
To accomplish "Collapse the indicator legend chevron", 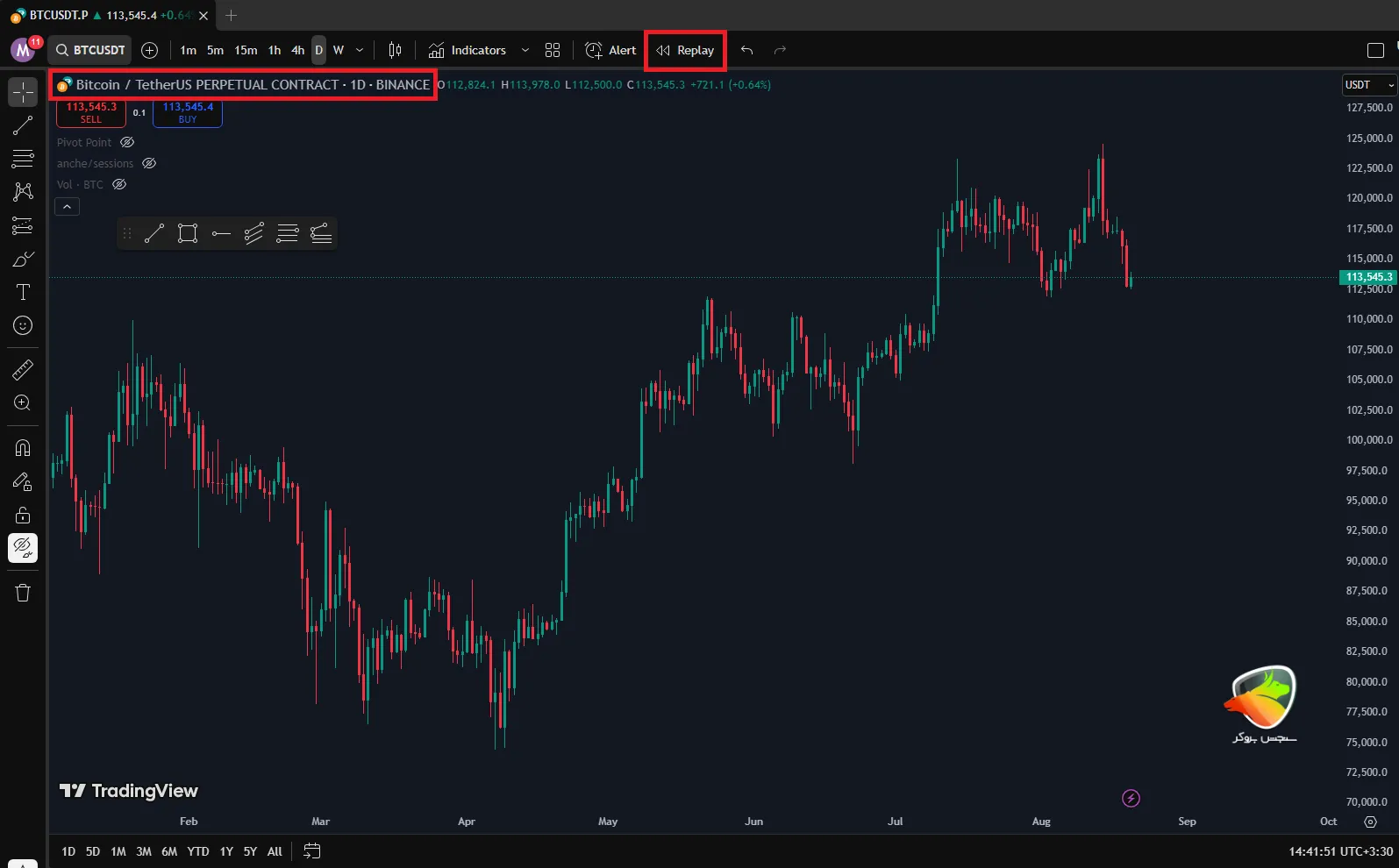I will point(68,207).
